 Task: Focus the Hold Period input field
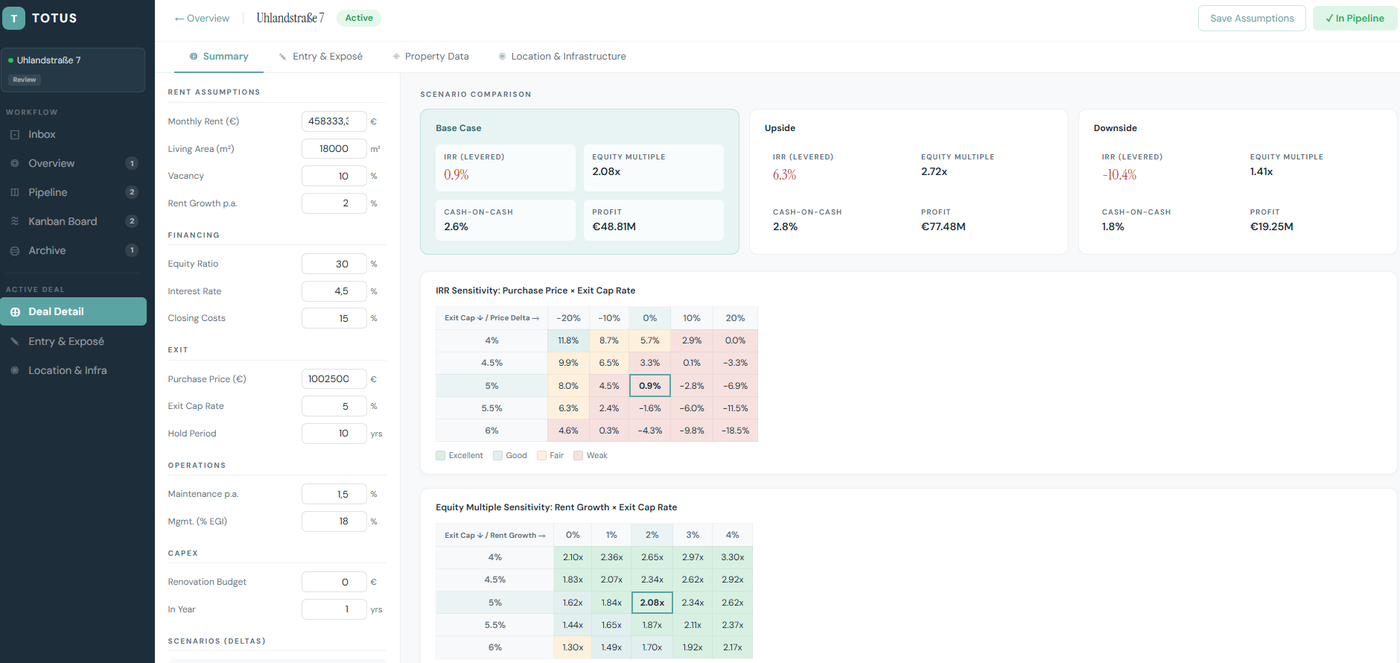pyautogui.click(x=334, y=434)
